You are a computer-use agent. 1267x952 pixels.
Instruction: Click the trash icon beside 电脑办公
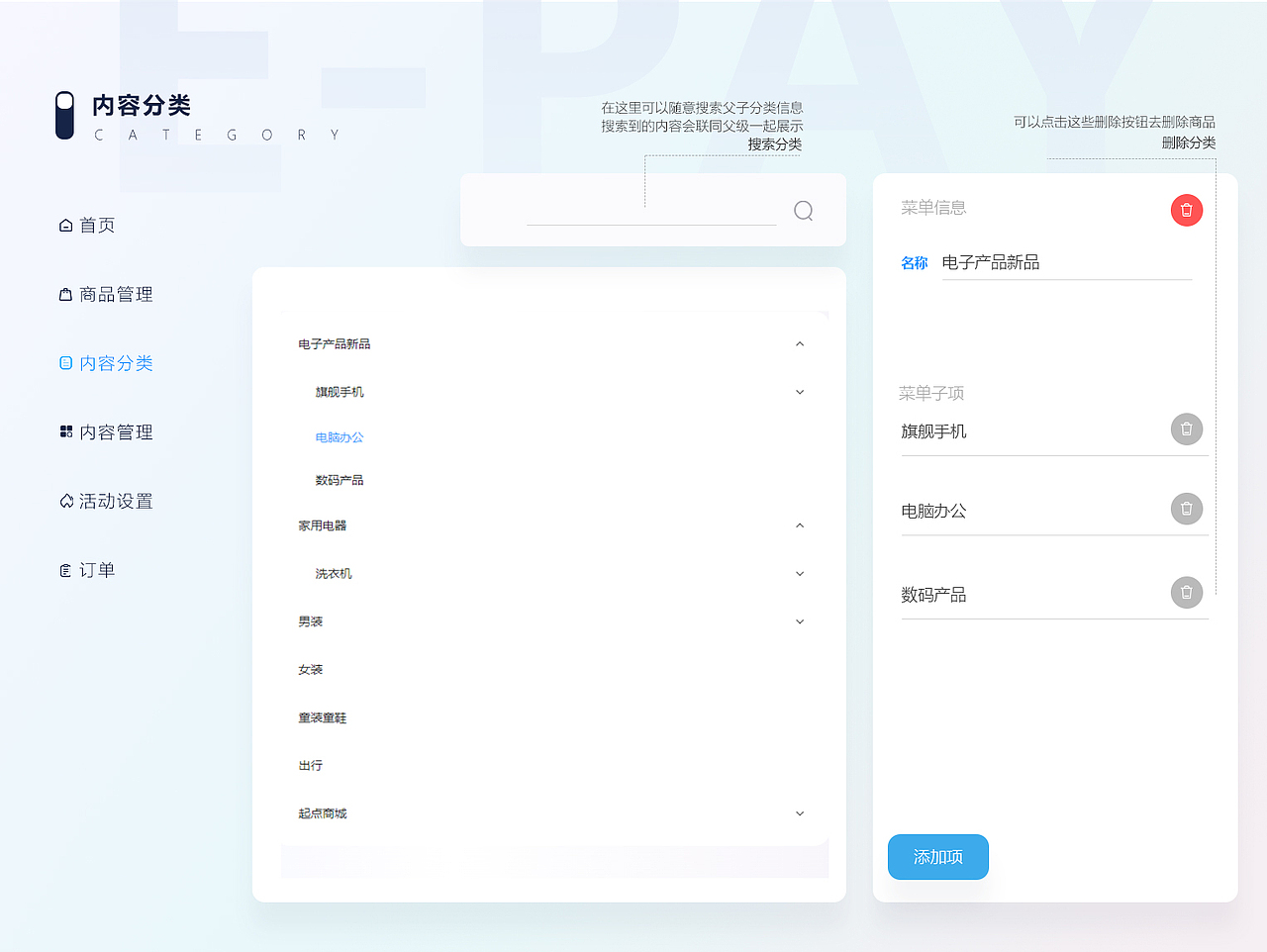coord(1186,508)
